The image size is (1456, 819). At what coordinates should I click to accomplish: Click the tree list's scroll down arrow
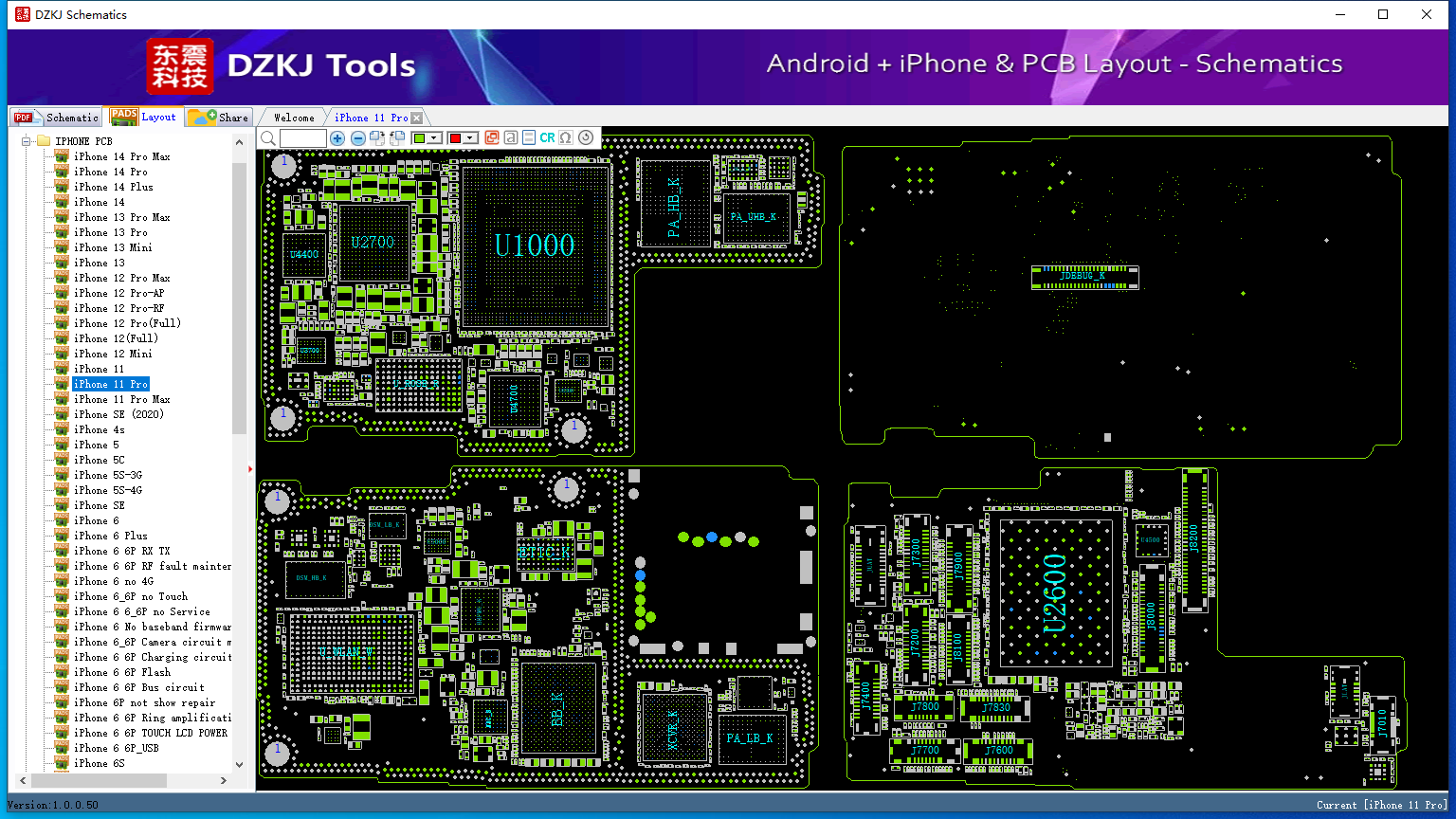(x=239, y=764)
